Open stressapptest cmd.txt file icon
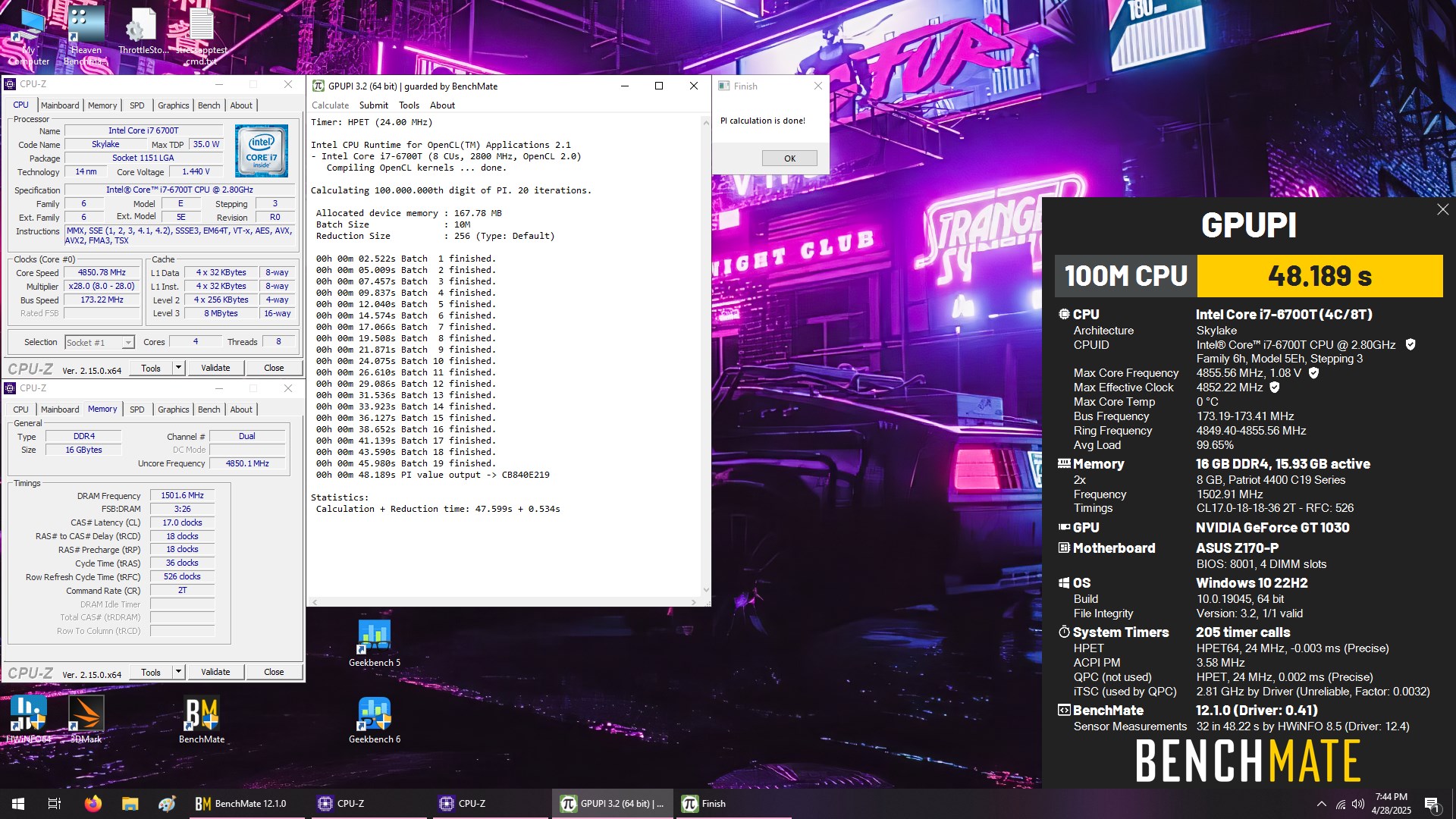This screenshot has width=1456, height=819. coord(202,36)
